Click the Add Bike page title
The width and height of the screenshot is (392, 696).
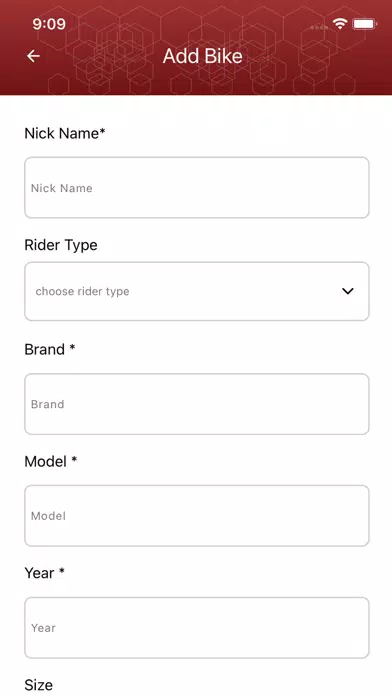click(202, 56)
